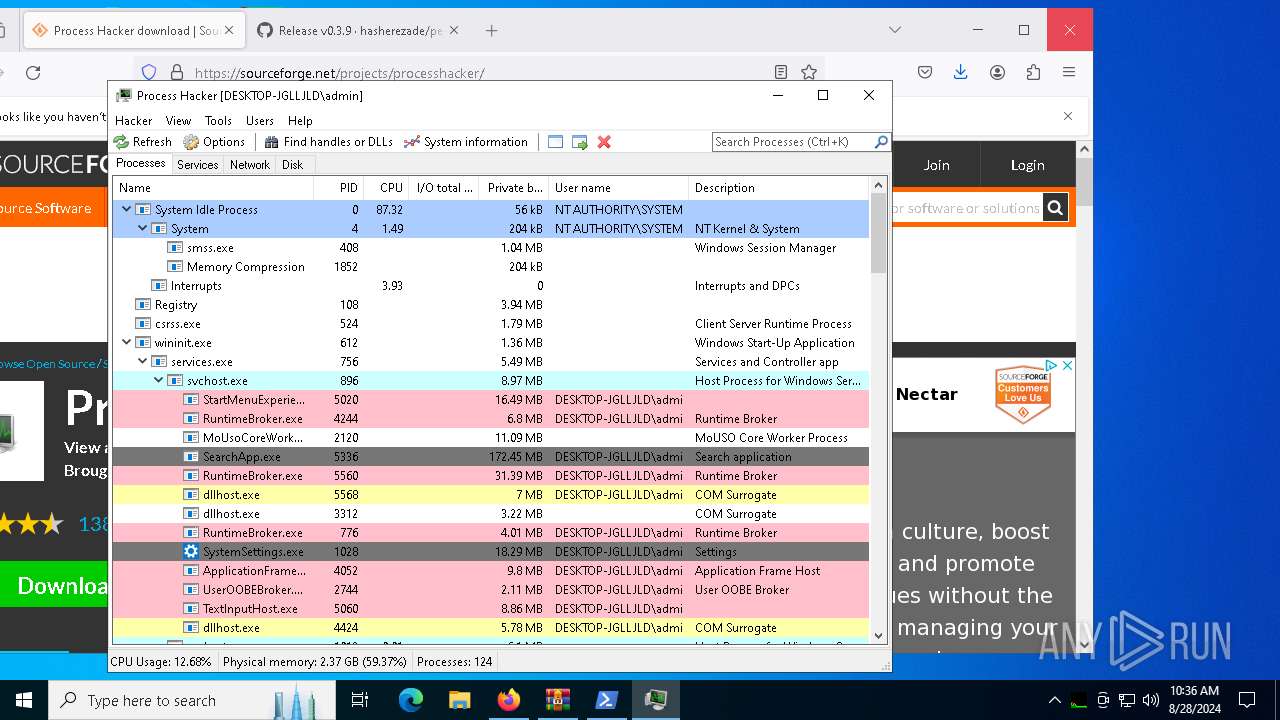Open Firefox extensions icon
Viewport: 1280px width, 720px height.
1033,72
